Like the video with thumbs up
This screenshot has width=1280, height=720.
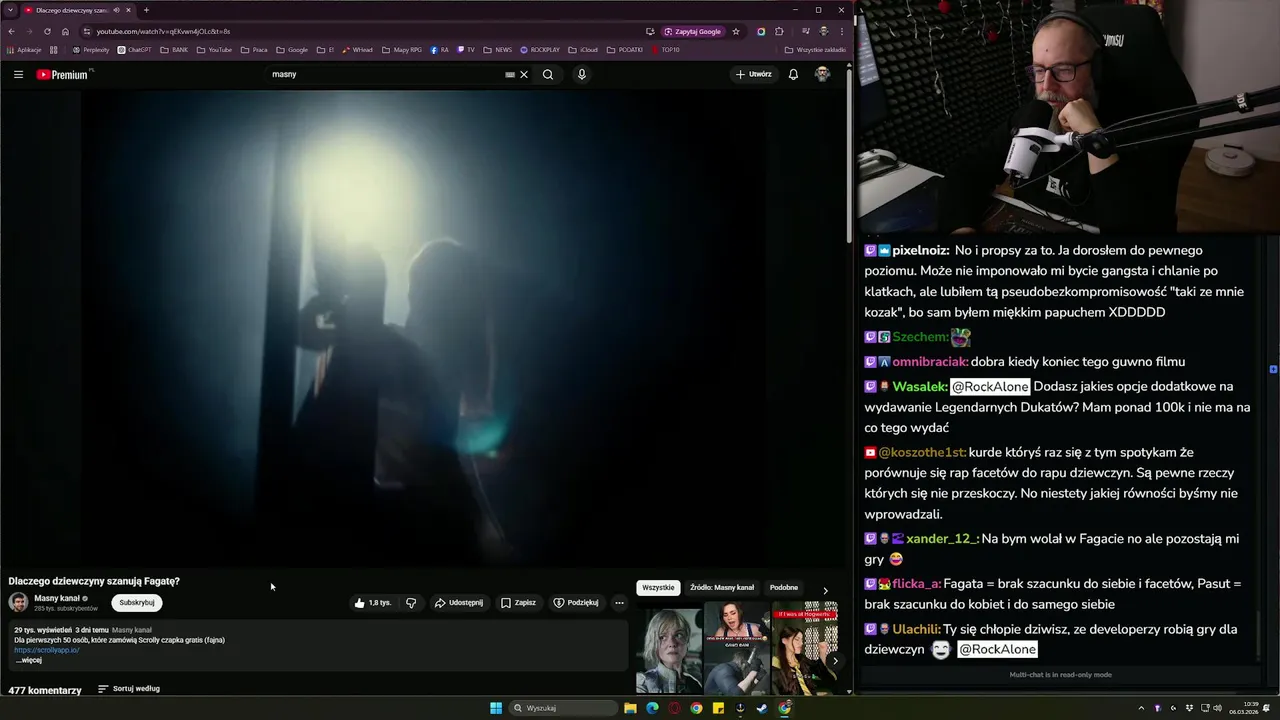coord(373,603)
